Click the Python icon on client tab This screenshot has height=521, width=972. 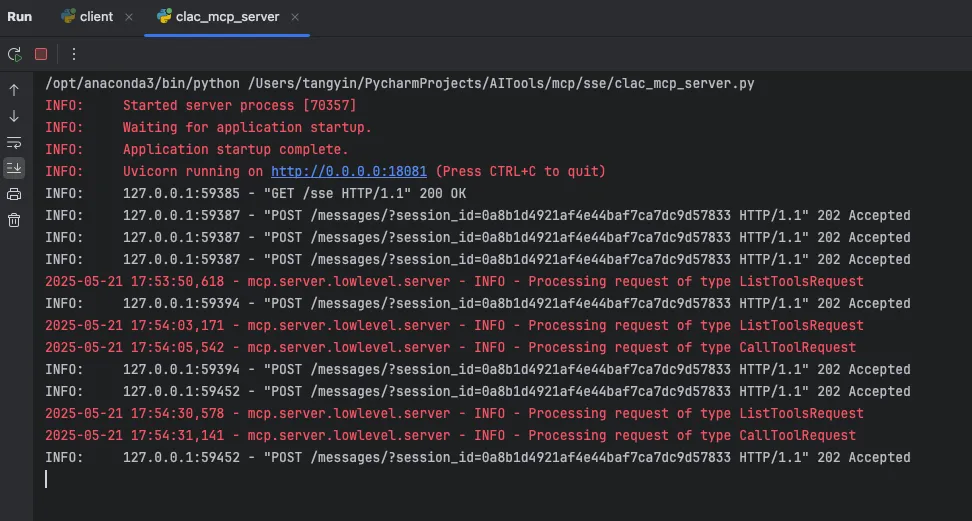tap(68, 17)
